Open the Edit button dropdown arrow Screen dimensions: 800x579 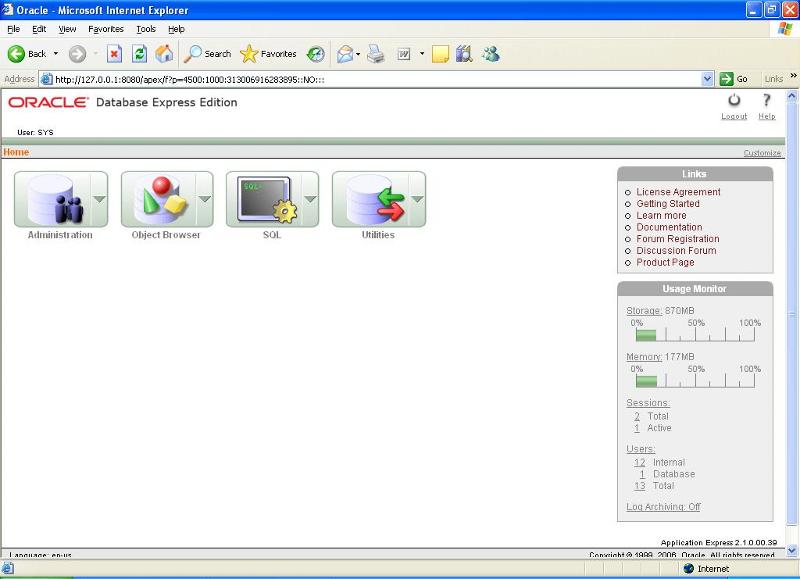tap(422, 54)
